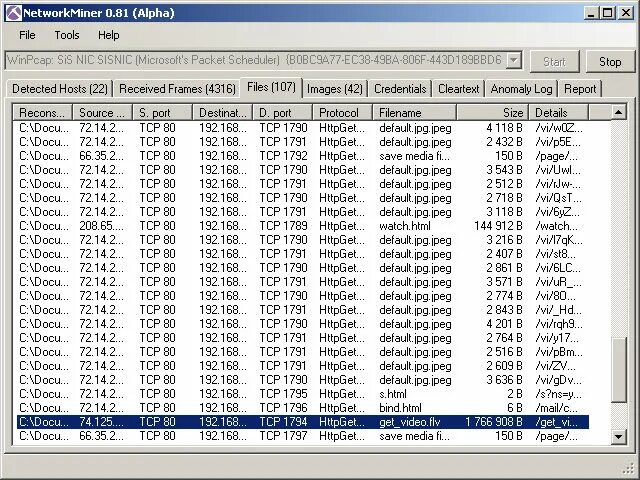Click the TCP 1795 destination port cell
Screen dimensions: 640x480
click(x=283, y=394)
